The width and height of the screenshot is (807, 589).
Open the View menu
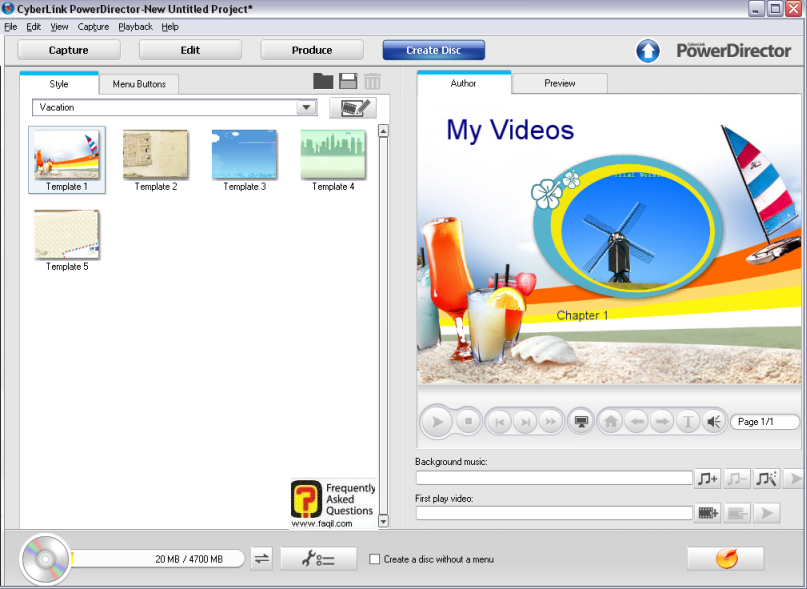[59, 27]
